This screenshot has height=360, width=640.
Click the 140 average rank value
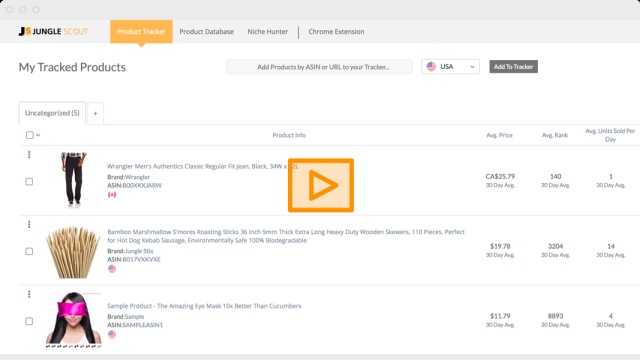click(x=556, y=176)
